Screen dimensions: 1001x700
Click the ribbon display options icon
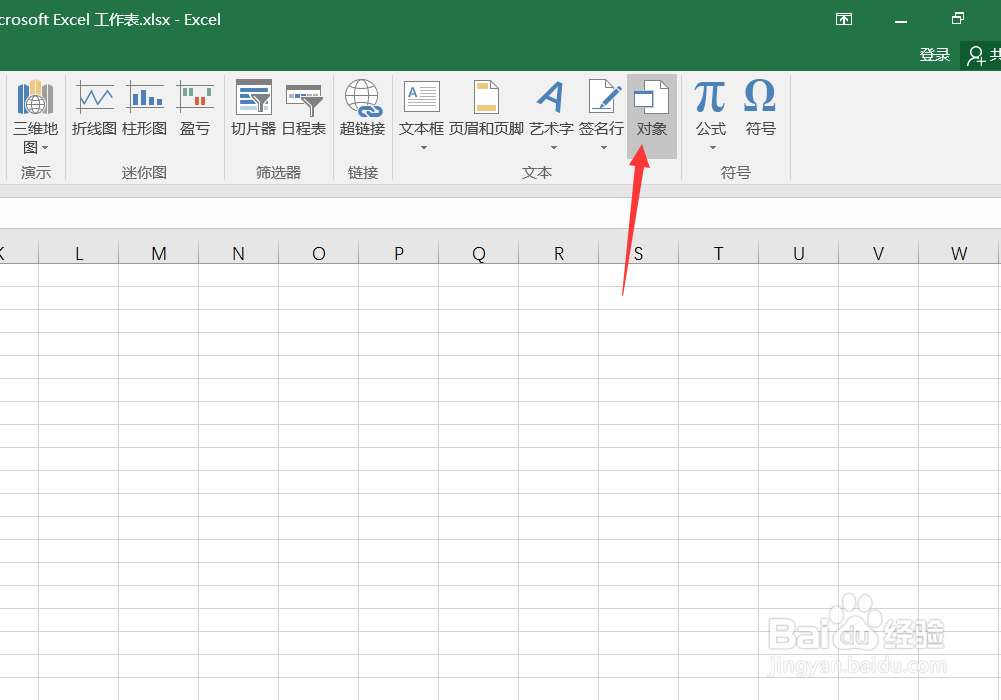[x=843, y=18]
